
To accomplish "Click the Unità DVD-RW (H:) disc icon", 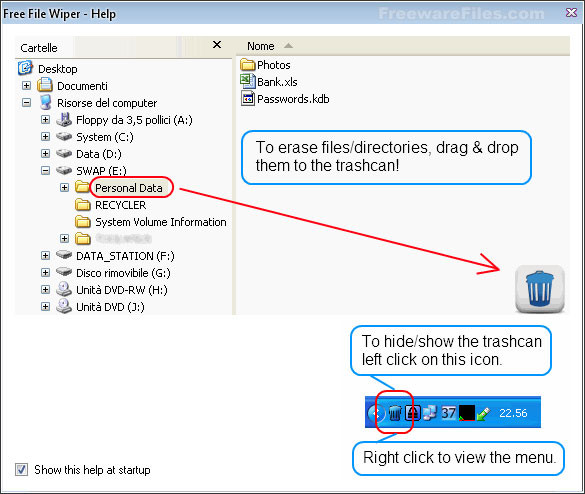I will (x=64, y=289).
